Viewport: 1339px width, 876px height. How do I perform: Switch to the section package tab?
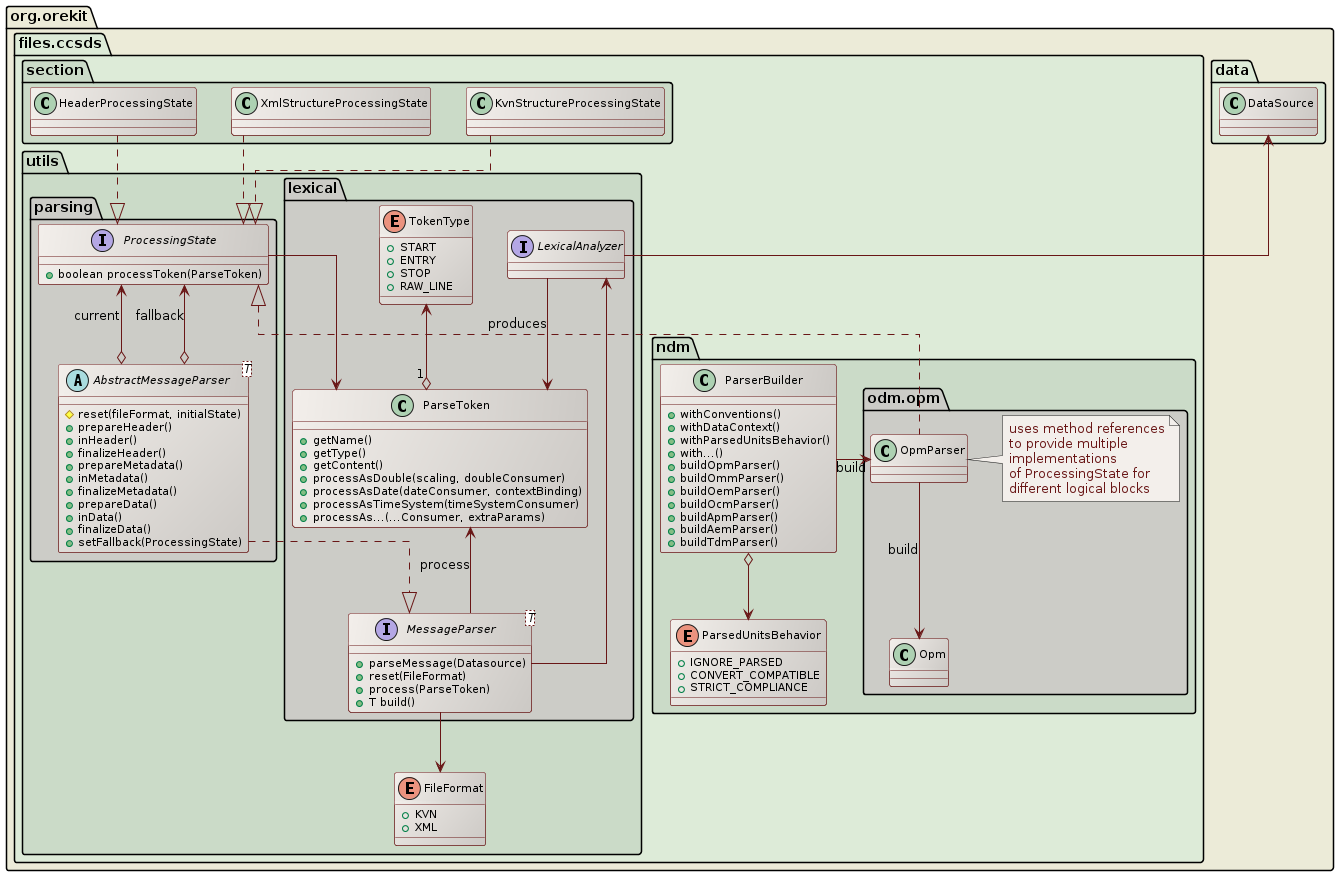click(56, 70)
